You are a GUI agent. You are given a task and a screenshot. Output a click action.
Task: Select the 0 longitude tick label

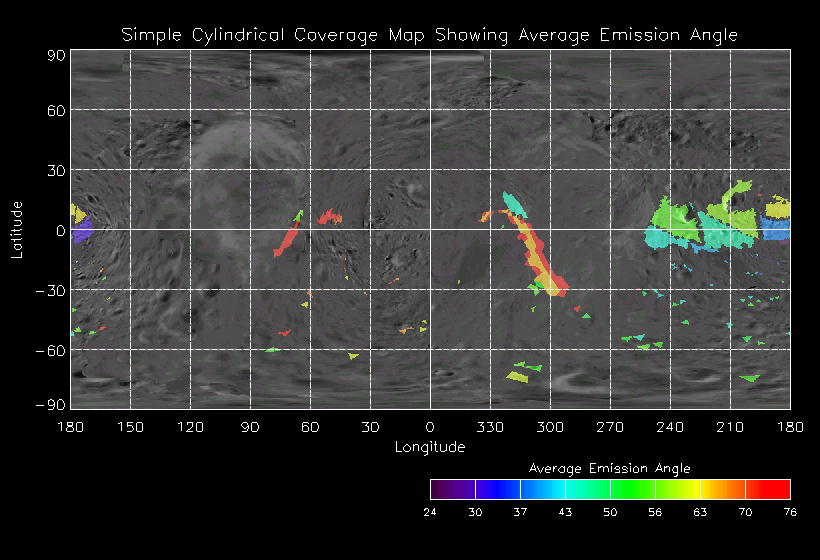pos(430,426)
